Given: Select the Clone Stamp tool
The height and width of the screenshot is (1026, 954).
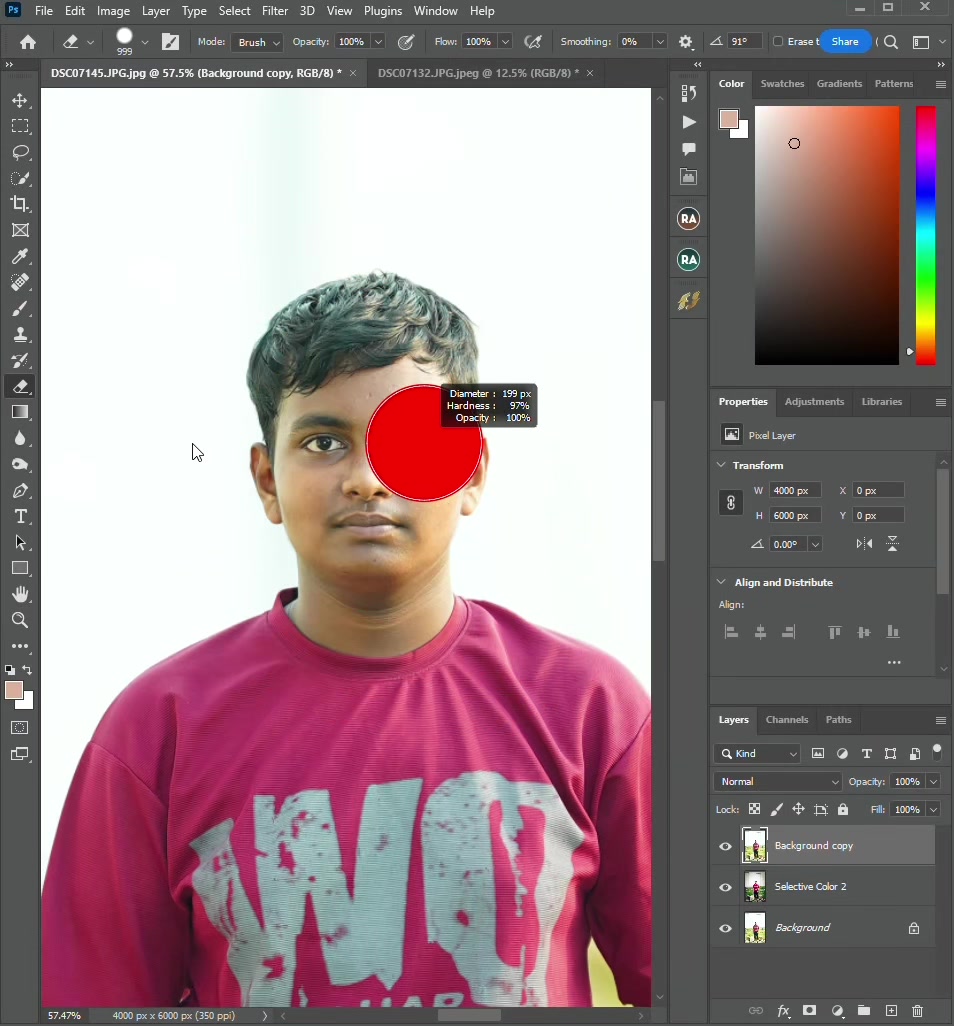Looking at the screenshot, I should 20,334.
